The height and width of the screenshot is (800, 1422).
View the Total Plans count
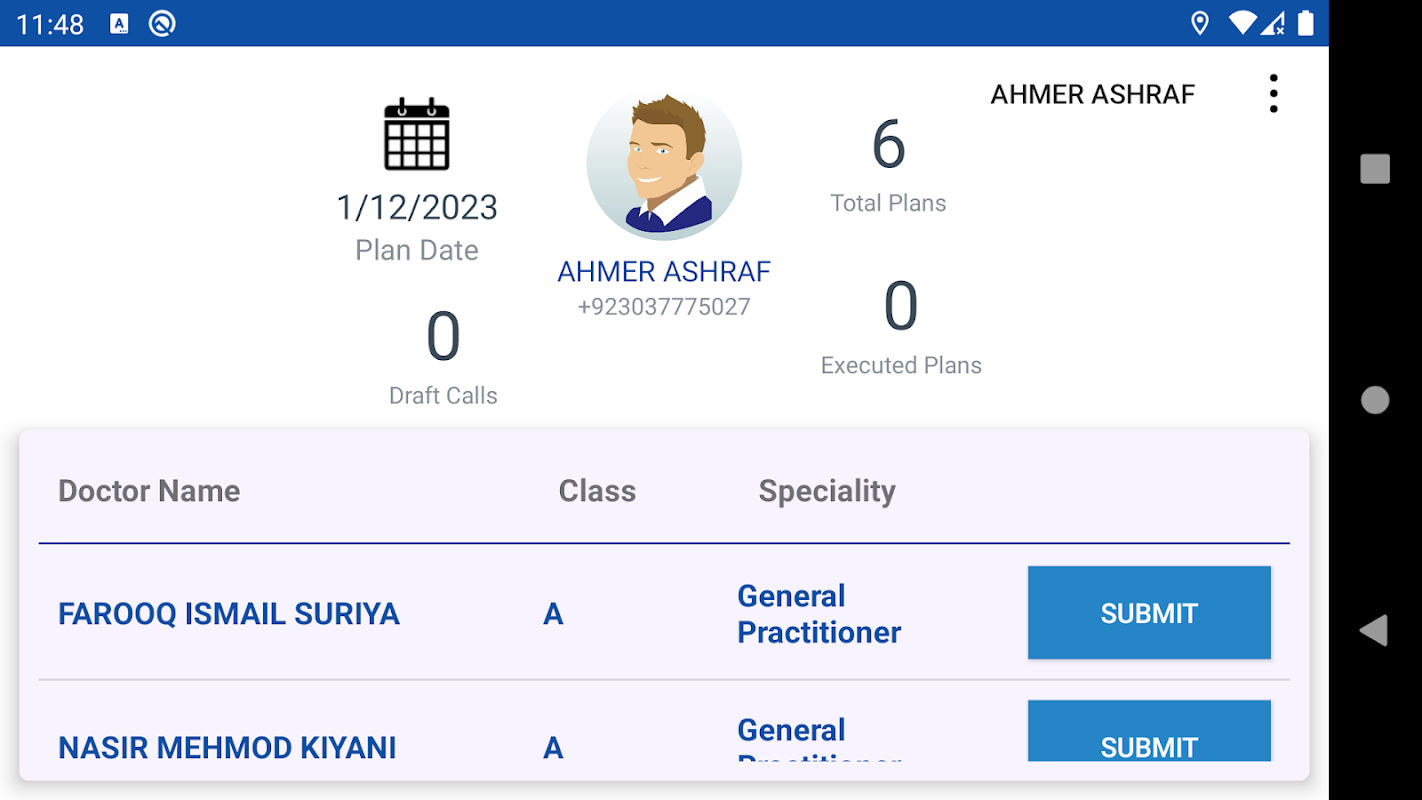[x=888, y=145]
